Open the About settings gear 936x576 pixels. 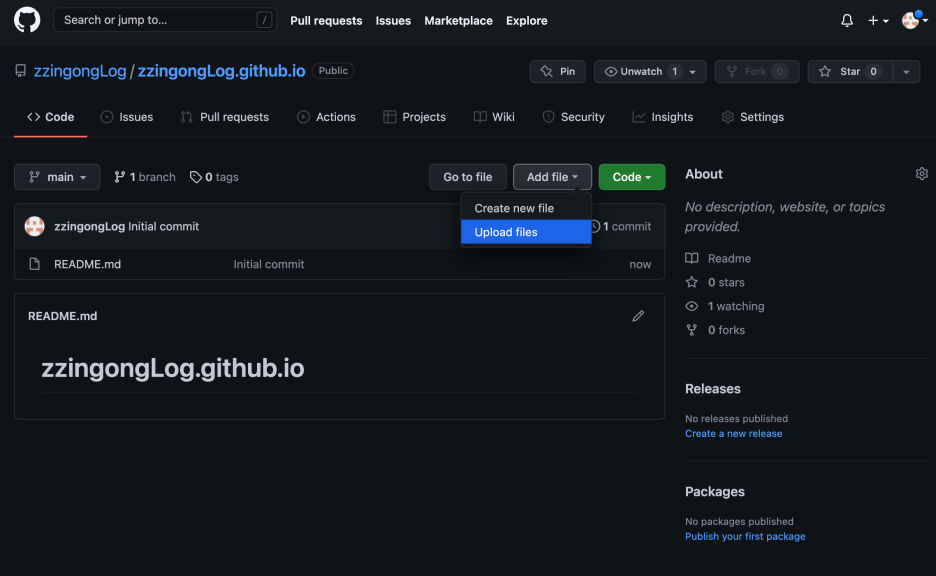coord(922,174)
